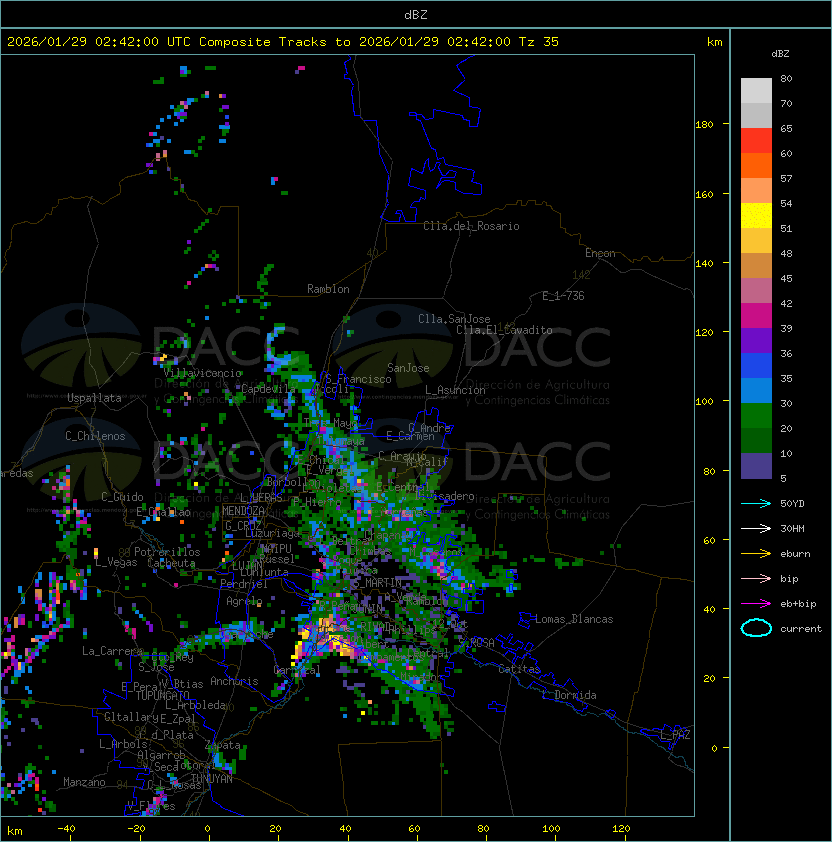Click the 'Clla.SanJose' map label

(454, 319)
